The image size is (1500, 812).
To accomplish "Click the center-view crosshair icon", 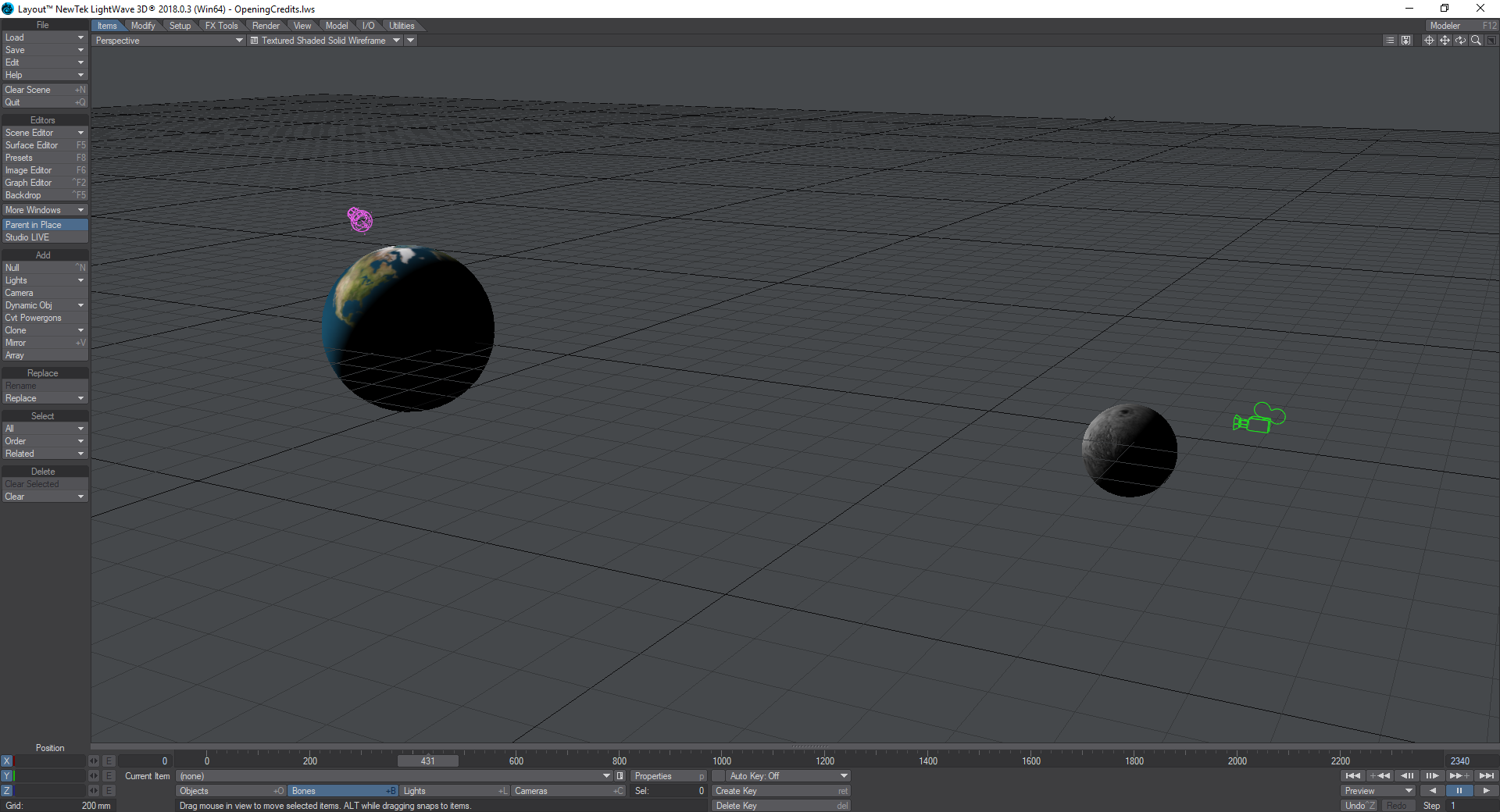I will coord(1429,41).
